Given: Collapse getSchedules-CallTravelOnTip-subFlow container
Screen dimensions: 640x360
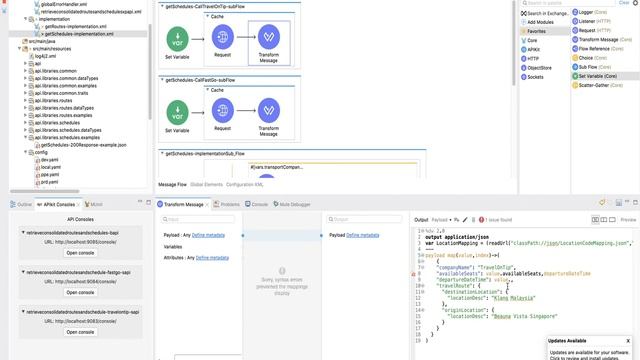Looking at the screenshot, I should click(x=162, y=7).
